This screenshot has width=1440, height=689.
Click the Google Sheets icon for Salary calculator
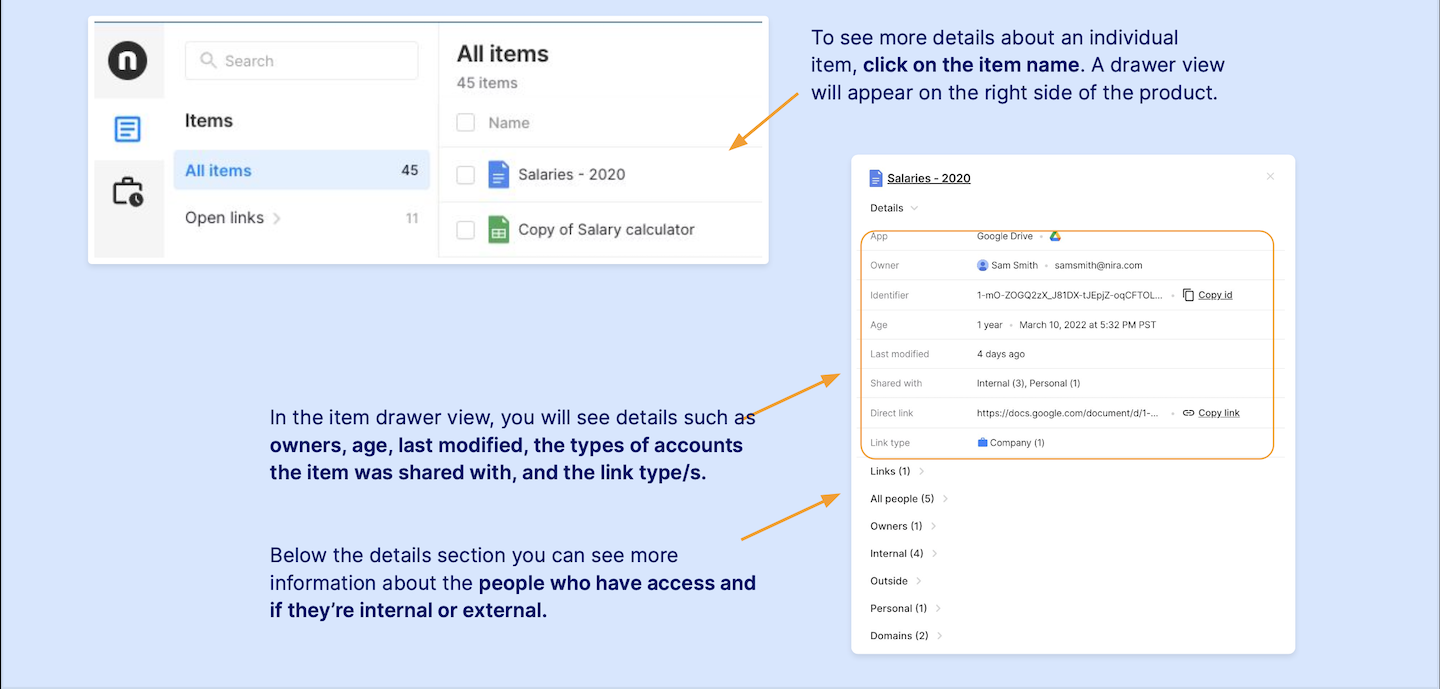pos(498,230)
